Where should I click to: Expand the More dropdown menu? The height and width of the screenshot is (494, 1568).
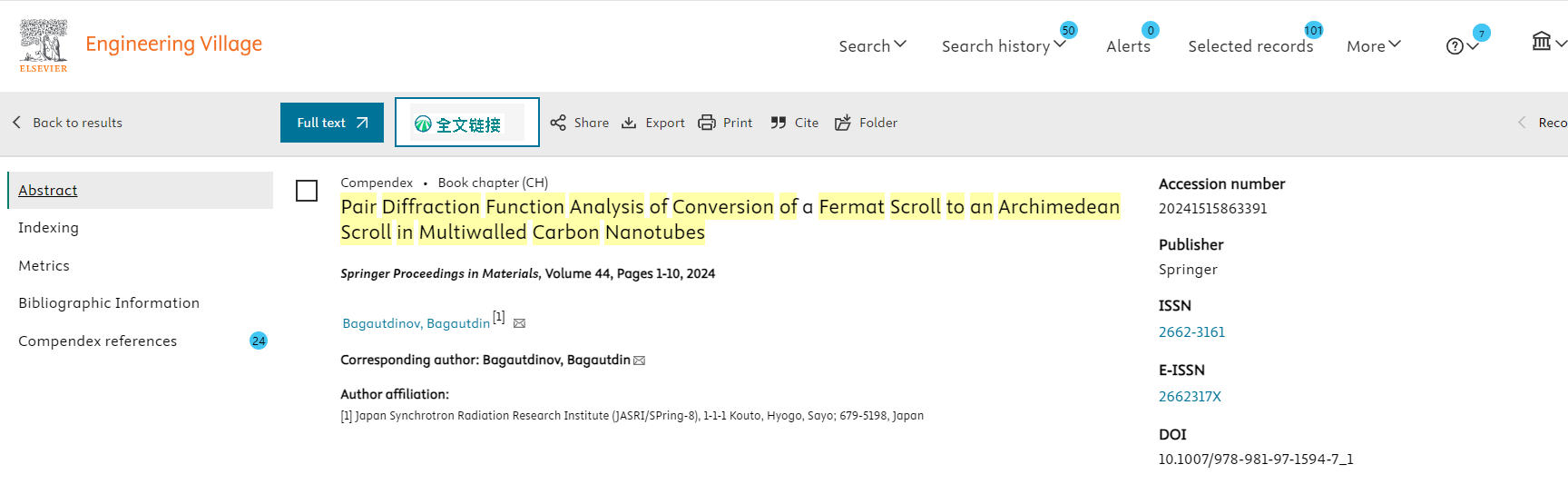pyautogui.click(x=1373, y=45)
